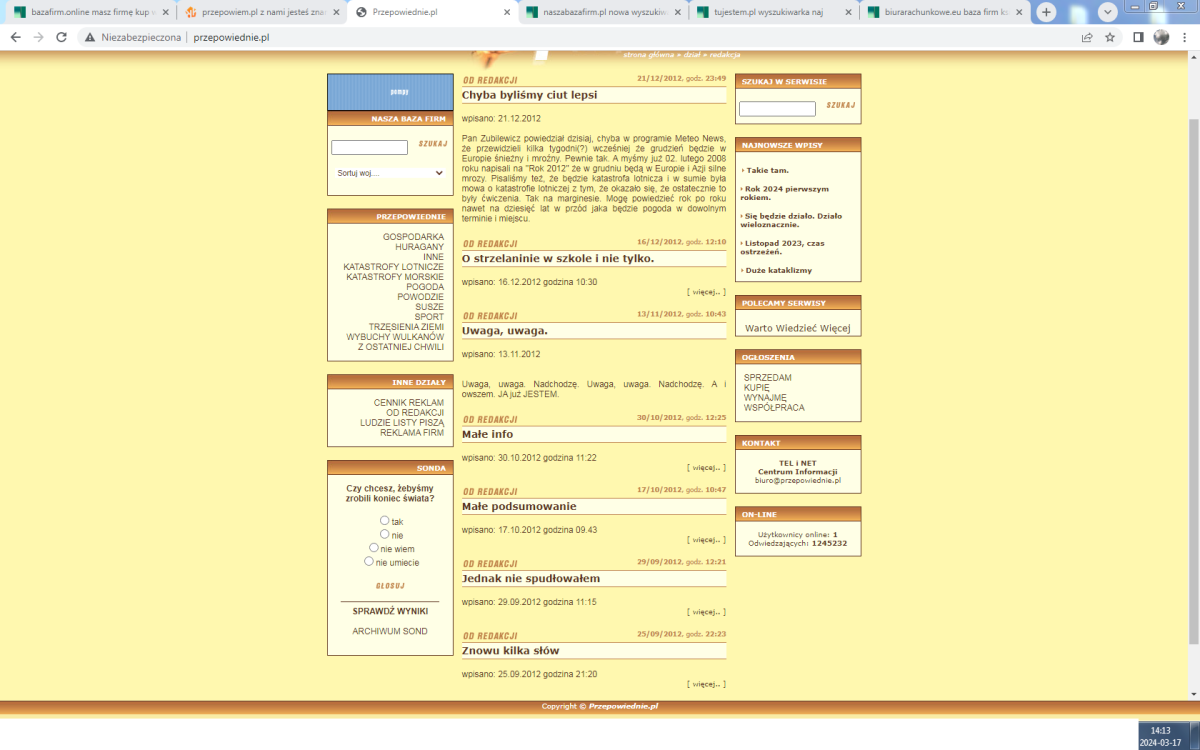Screen dimensions: 1200x750
Task: Select the 'nie wiem' poll option
Action: 374,548
